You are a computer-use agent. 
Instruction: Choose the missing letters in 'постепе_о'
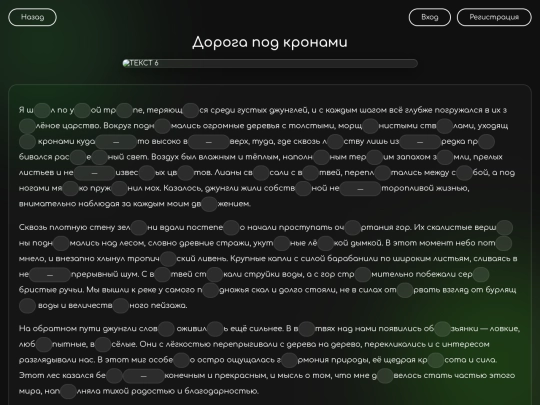231,228
